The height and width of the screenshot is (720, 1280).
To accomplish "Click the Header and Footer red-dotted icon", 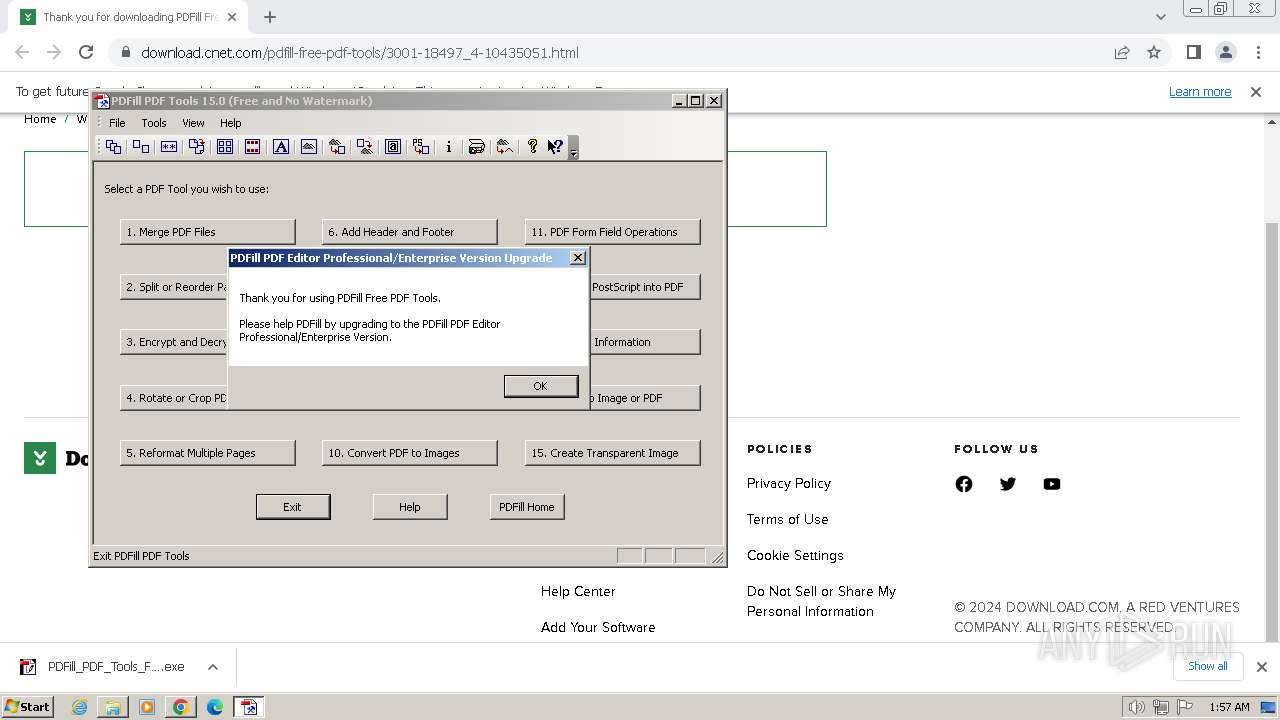I will pos(253,147).
